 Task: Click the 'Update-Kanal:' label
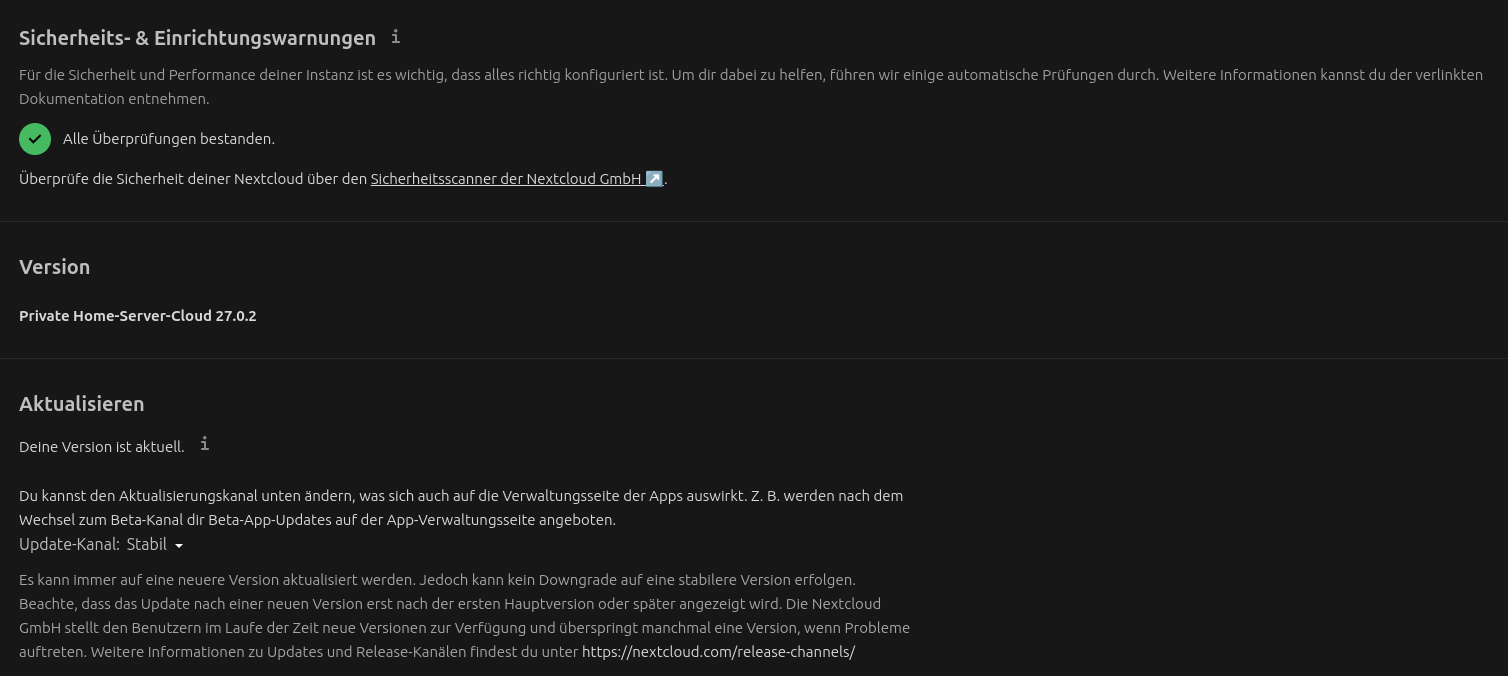(x=69, y=545)
